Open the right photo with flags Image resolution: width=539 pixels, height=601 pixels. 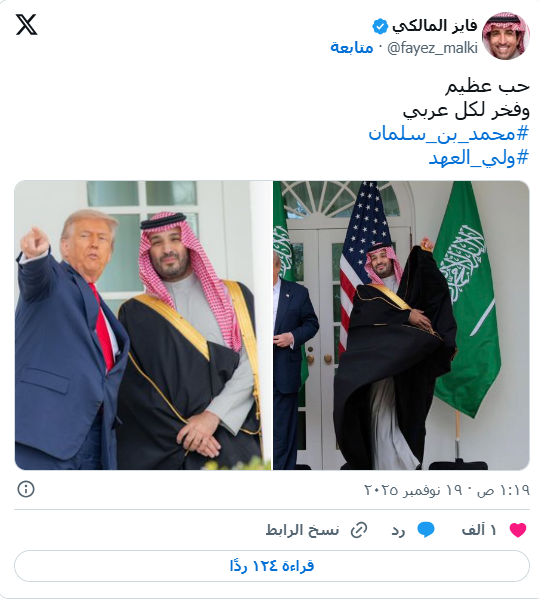click(401, 325)
